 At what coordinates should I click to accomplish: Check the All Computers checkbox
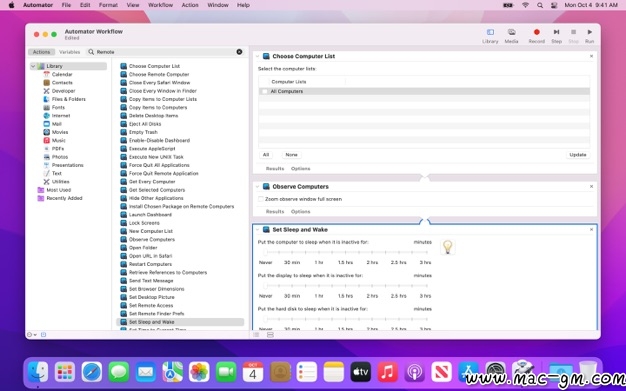[x=264, y=91]
